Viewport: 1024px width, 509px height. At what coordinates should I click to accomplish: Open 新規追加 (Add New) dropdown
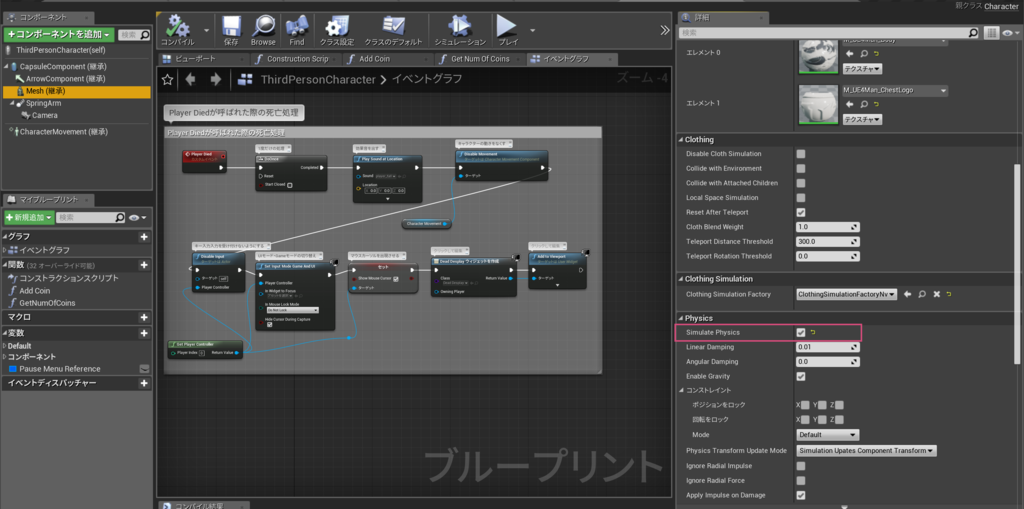[x=29, y=217]
